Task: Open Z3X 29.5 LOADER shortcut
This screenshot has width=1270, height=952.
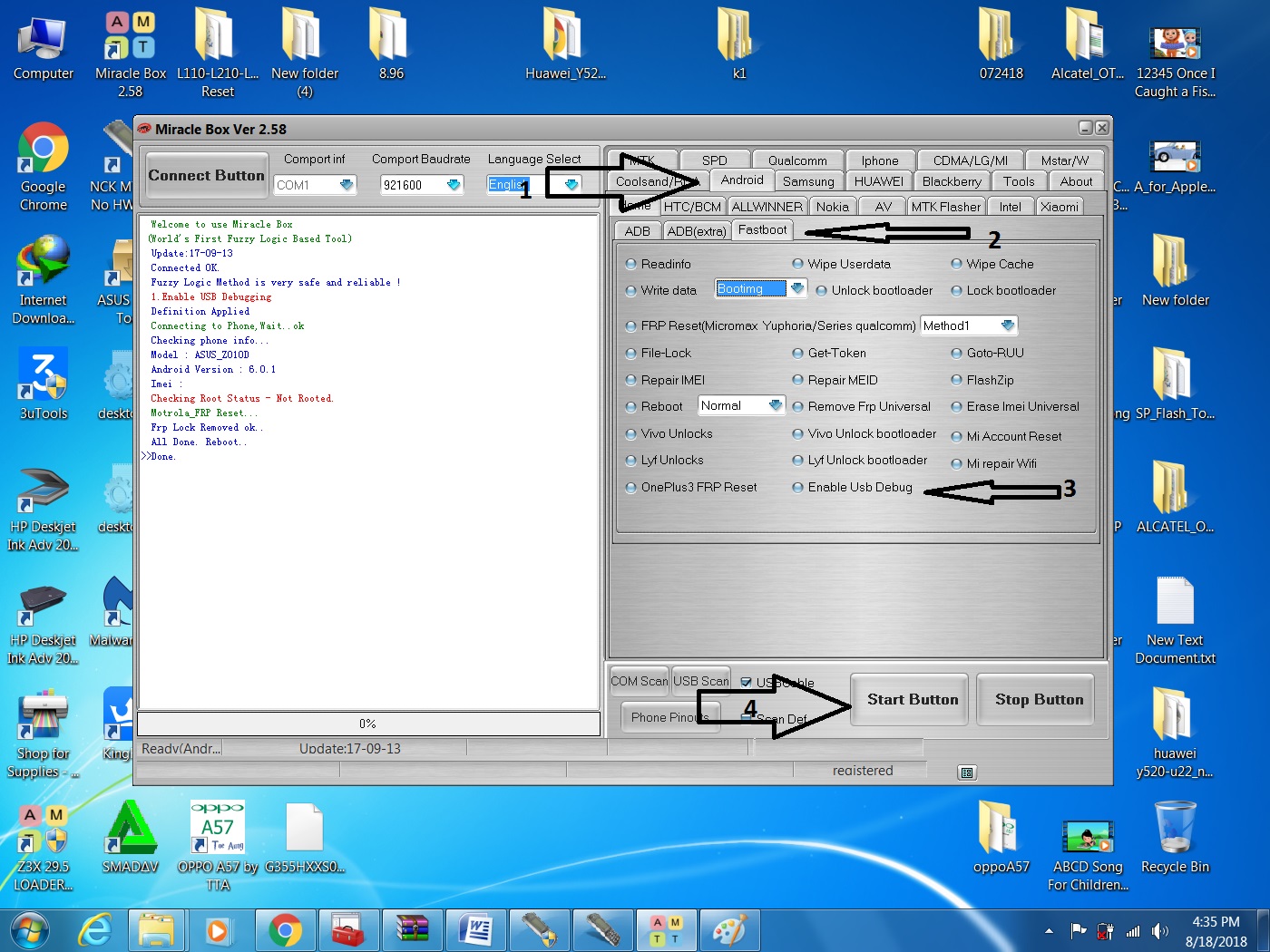Action: (43, 848)
